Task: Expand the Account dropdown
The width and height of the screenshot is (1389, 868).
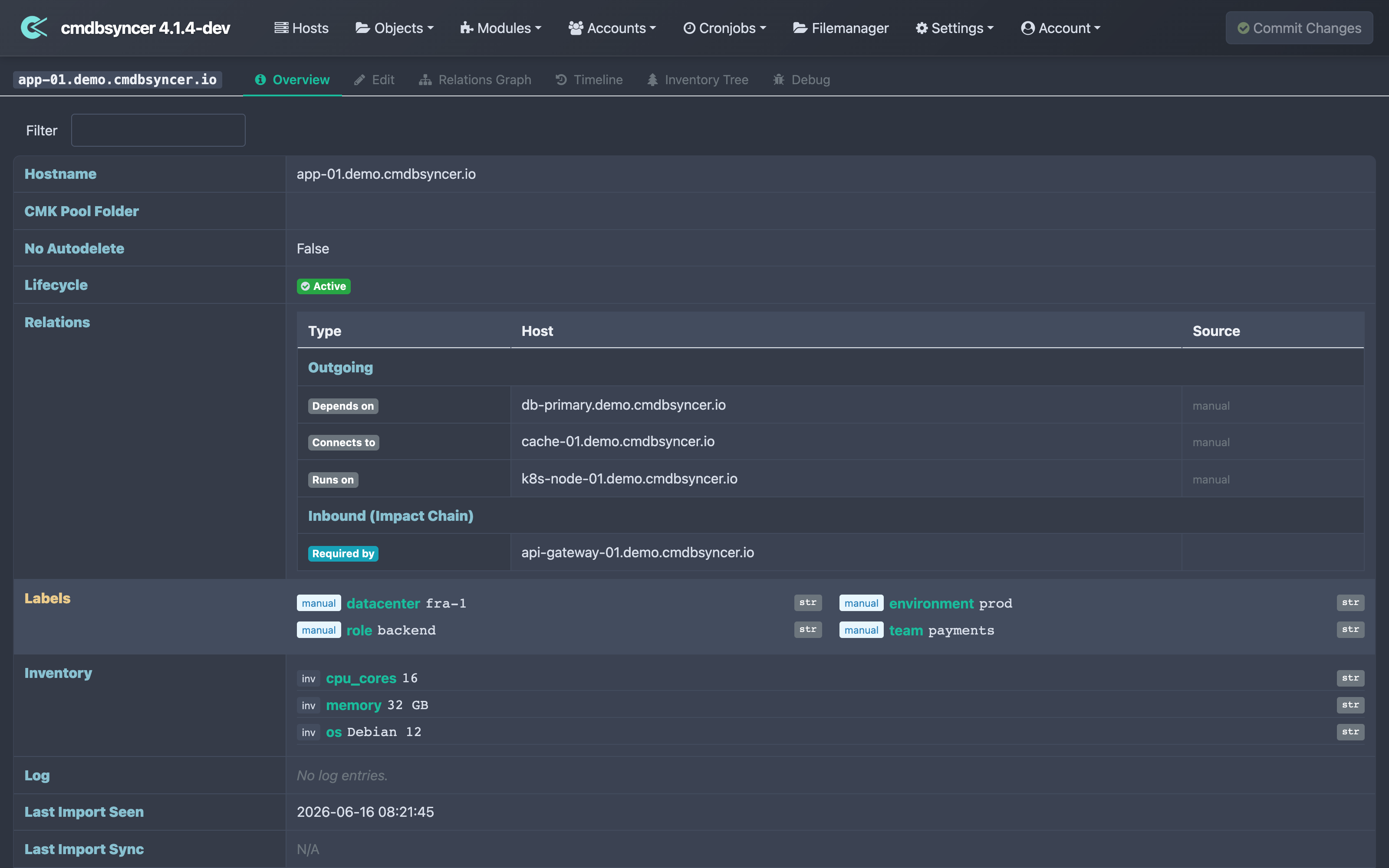Action: pos(1061,27)
